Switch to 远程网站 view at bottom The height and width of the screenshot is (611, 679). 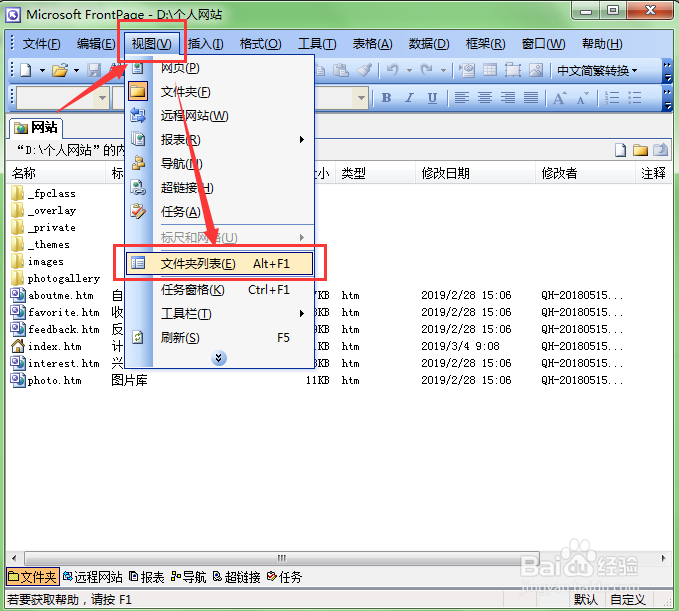pyautogui.click(x=93, y=577)
